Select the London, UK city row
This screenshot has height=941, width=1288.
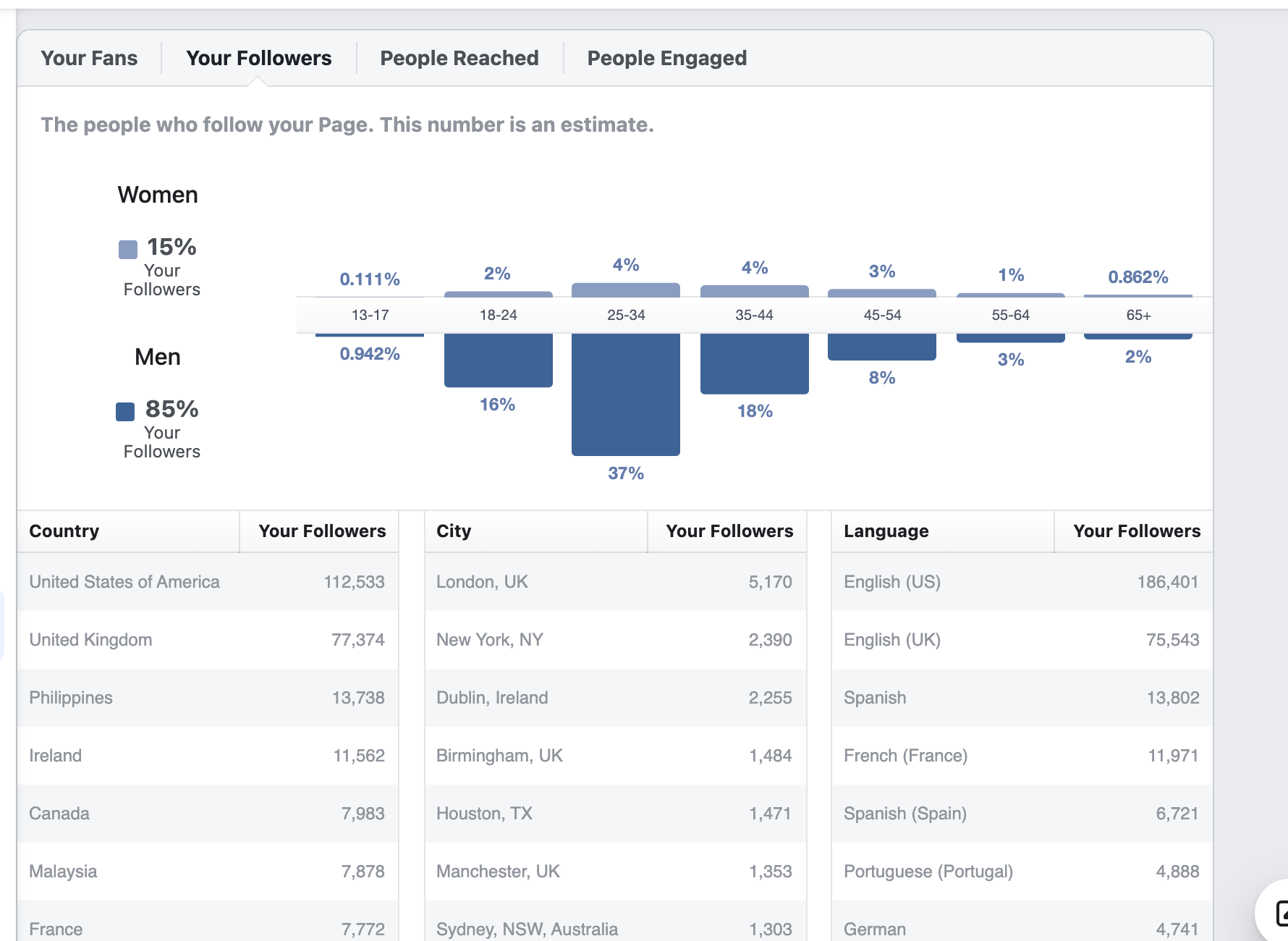pos(616,582)
